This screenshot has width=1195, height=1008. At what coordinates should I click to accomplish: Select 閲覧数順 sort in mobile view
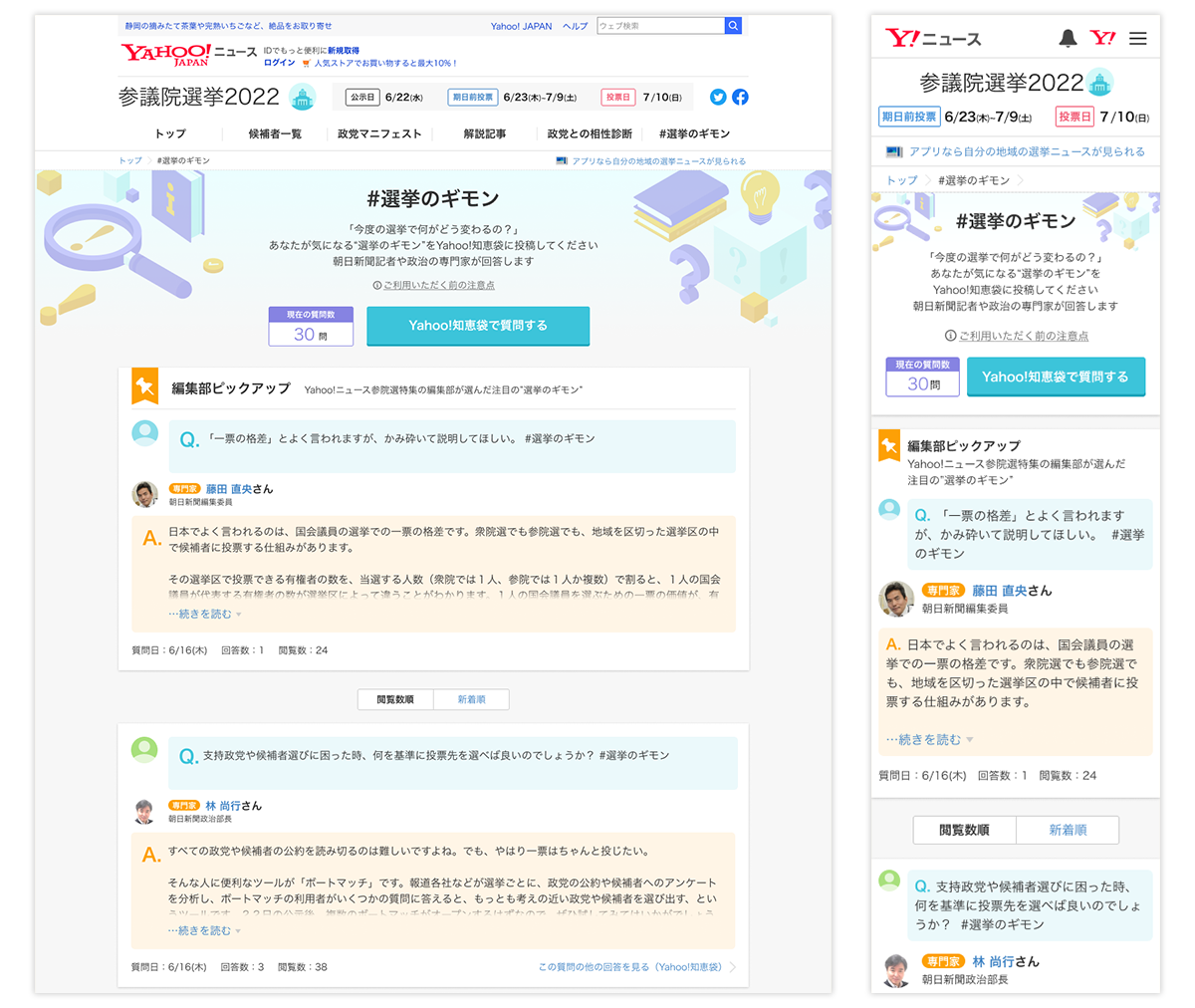pyautogui.click(x=964, y=830)
